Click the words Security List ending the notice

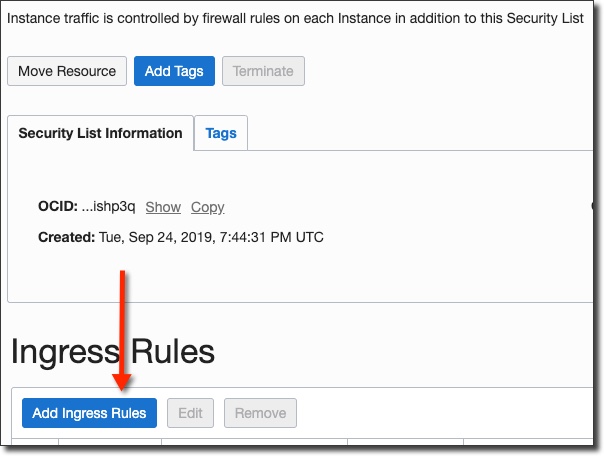coord(538,19)
